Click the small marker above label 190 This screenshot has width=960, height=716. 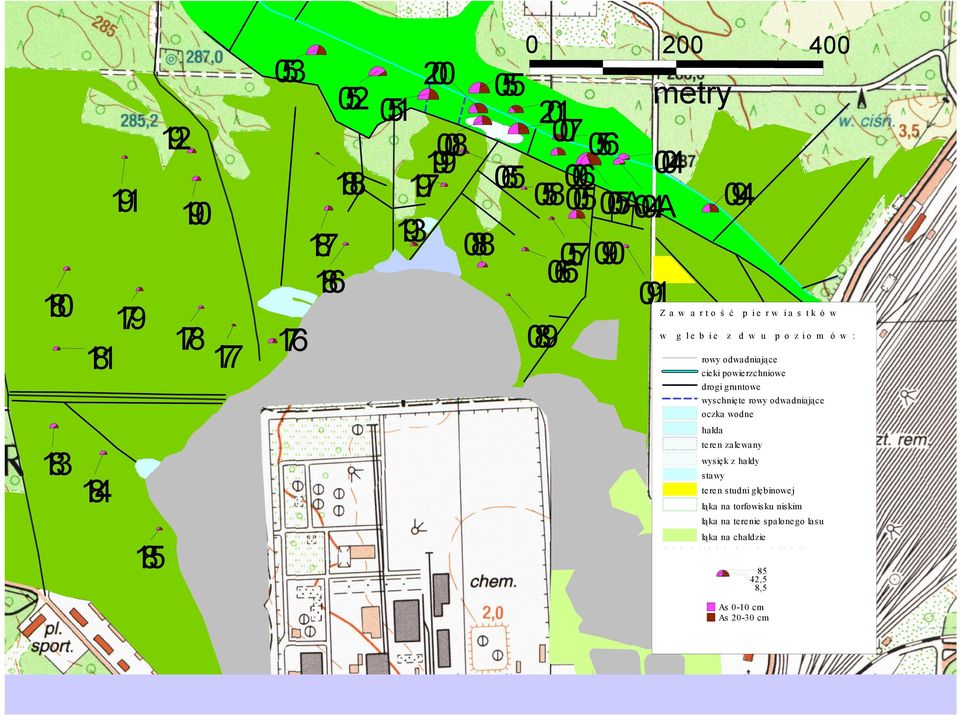pyautogui.click(x=196, y=178)
